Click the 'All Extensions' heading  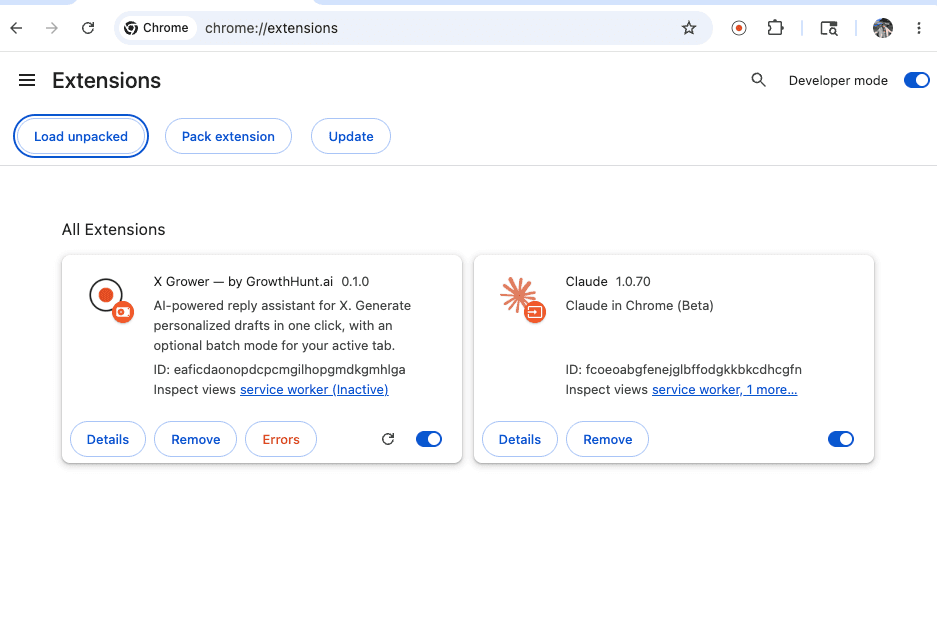click(114, 229)
